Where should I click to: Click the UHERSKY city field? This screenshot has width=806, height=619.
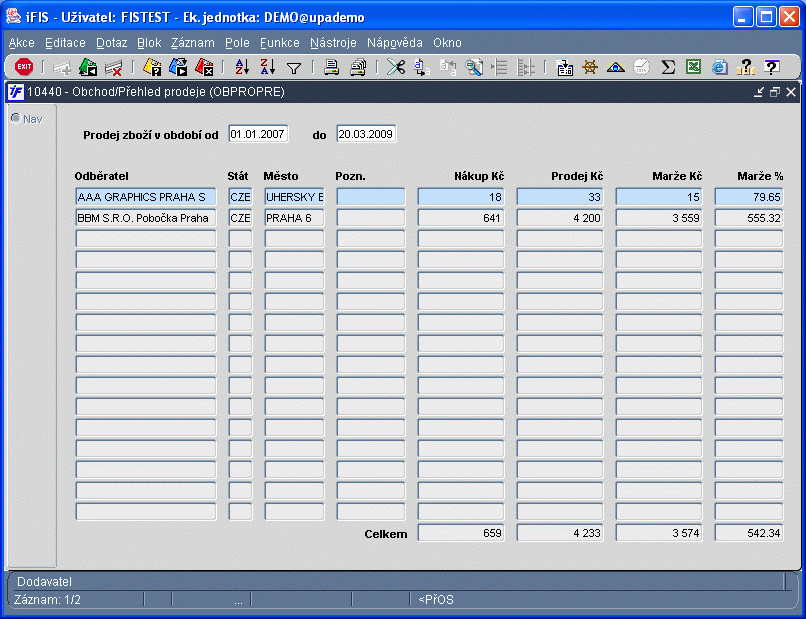click(x=295, y=197)
